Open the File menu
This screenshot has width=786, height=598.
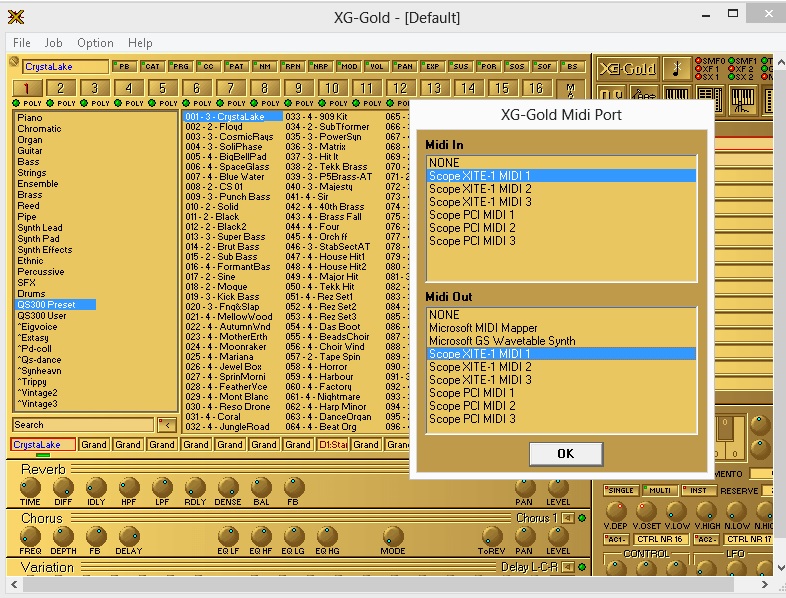coord(22,43)
